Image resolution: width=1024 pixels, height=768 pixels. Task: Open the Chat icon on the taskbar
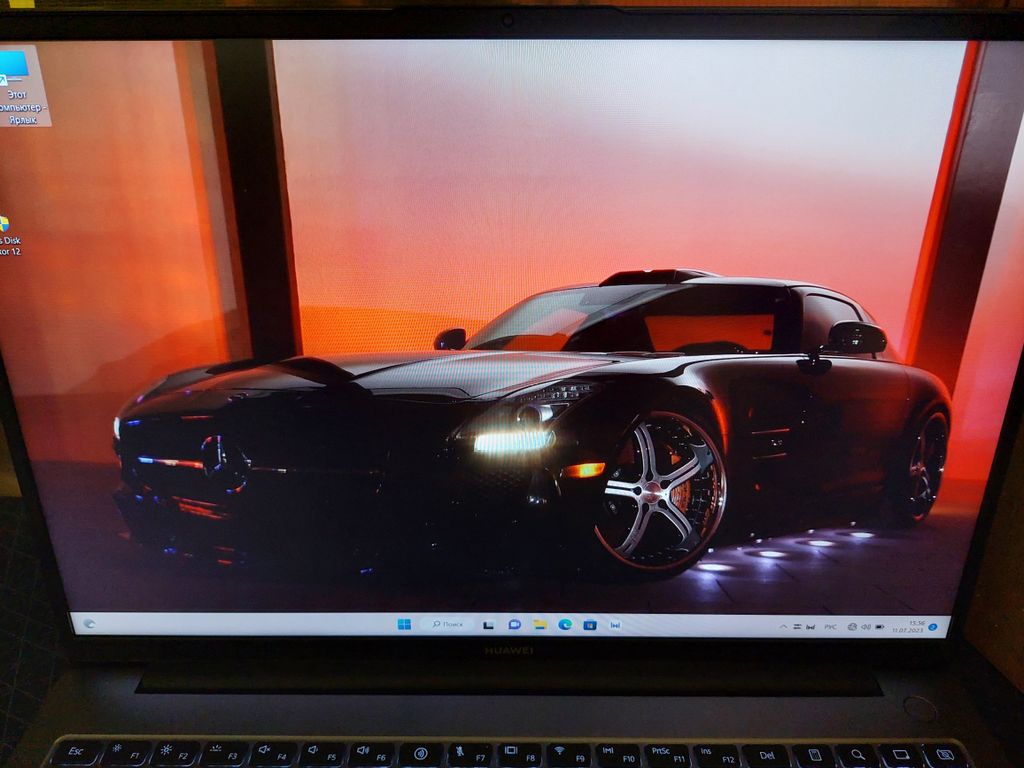(x=514, y=624)
